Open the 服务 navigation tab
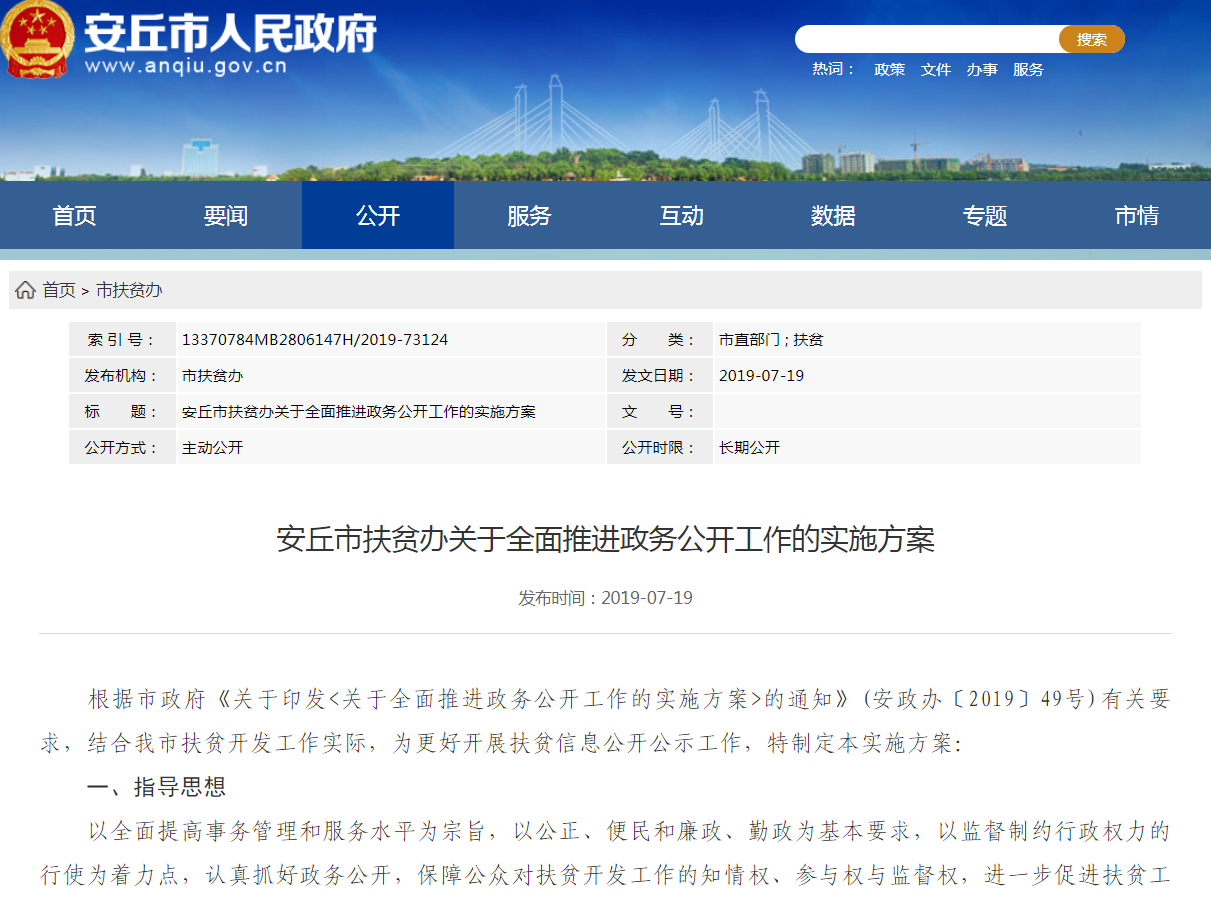 click(x=530, y=215)
